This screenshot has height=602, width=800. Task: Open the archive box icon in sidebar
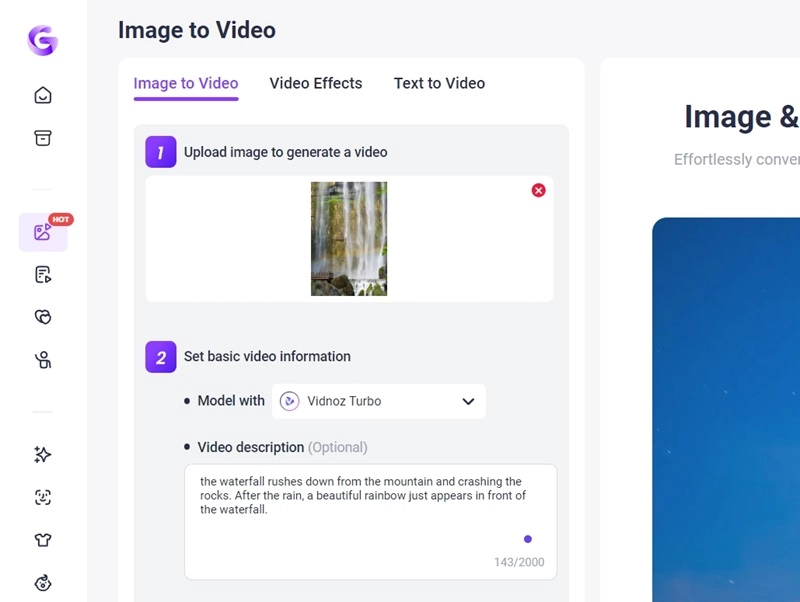(43, 138)
